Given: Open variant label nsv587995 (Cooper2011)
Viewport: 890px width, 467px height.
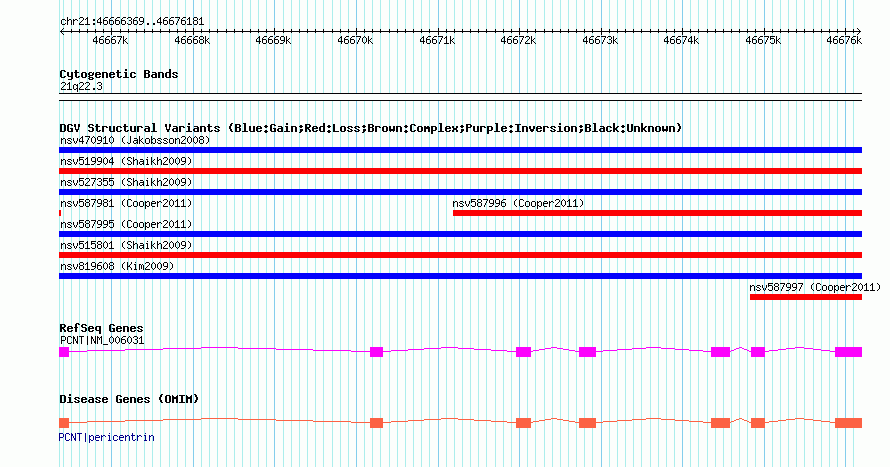Looking at the screenshot, I should tap(126, 224).
